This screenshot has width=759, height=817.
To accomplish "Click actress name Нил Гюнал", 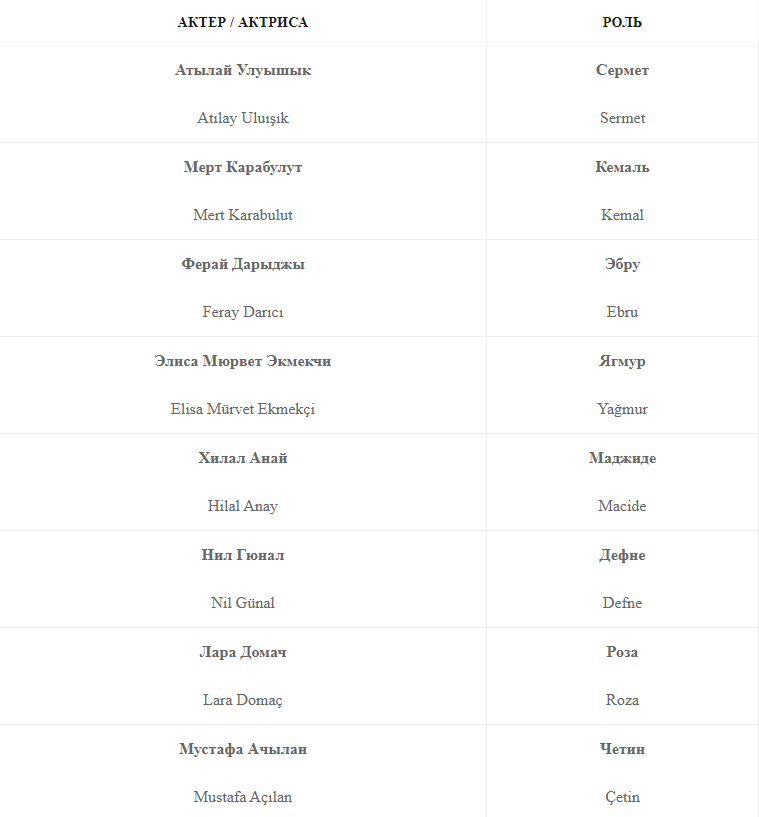I will tap(243, 555).
